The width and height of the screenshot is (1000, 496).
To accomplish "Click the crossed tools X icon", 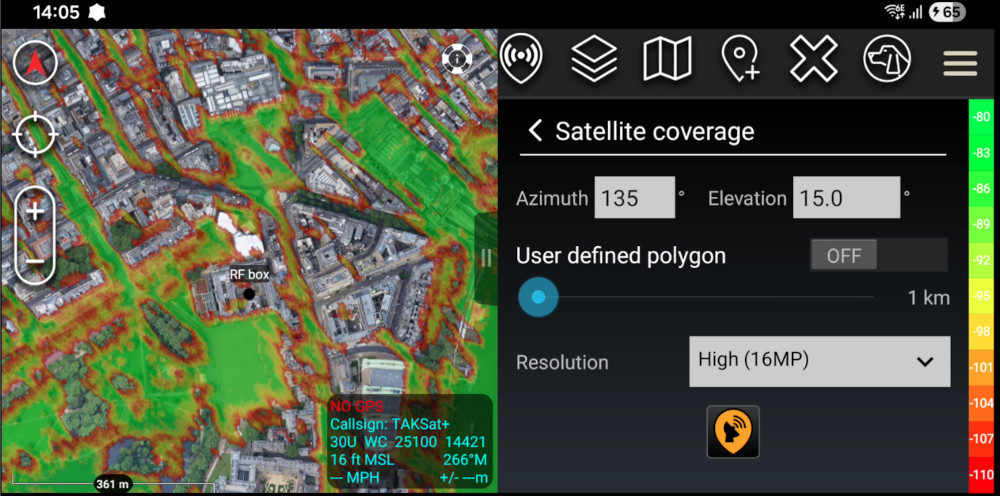I will tap(814, 59).
